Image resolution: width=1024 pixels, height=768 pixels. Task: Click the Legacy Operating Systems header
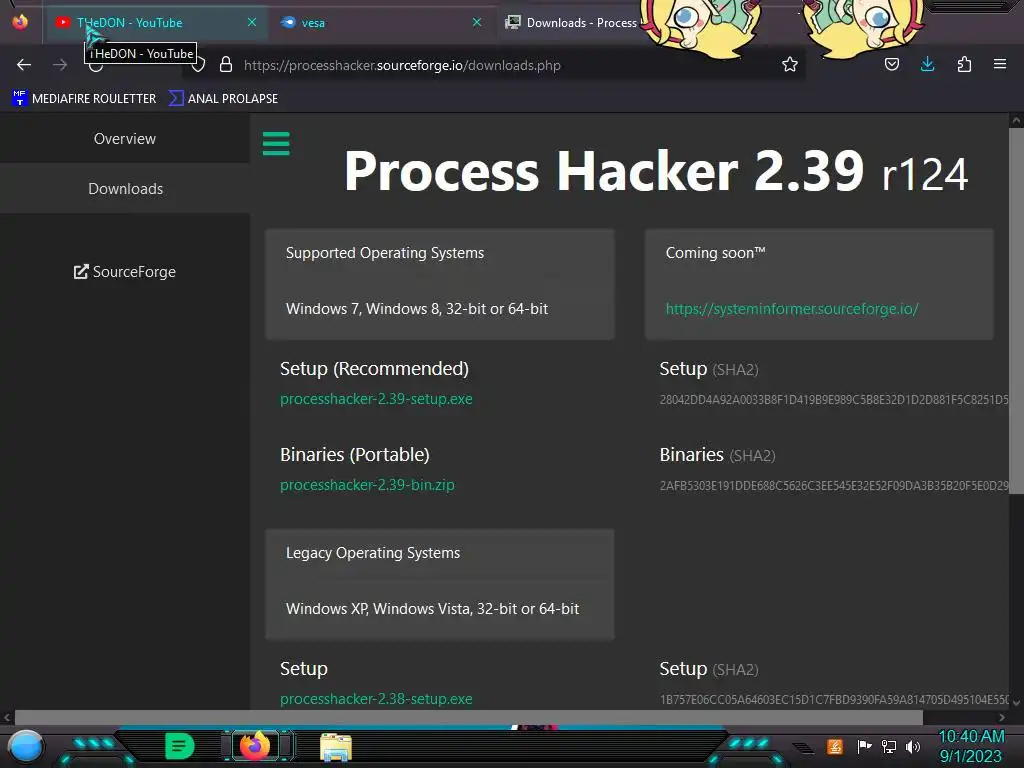[x=373, y=552]
